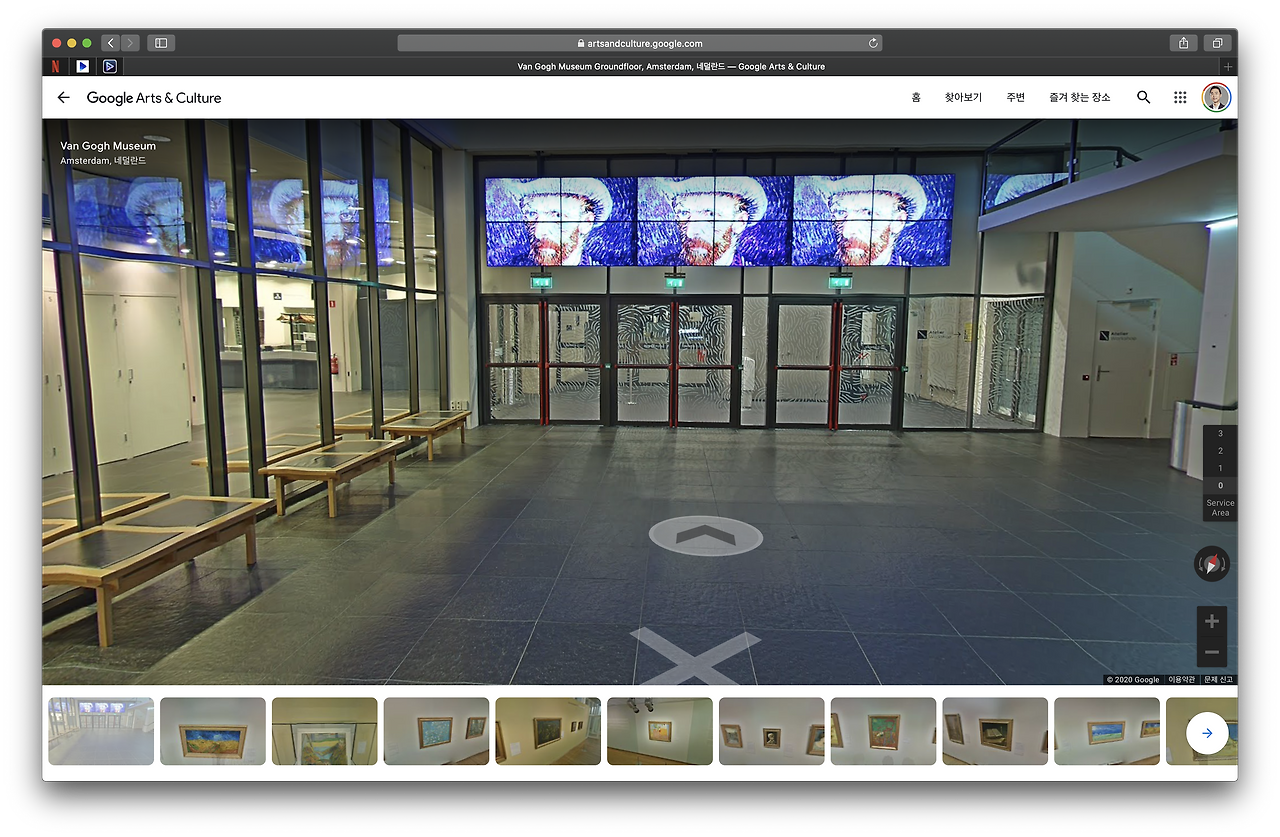Click the forward navigation arrow on the floor
The width and height of the screenshot is (1280, 837).
pyautogui.click(x=706, y=536)
